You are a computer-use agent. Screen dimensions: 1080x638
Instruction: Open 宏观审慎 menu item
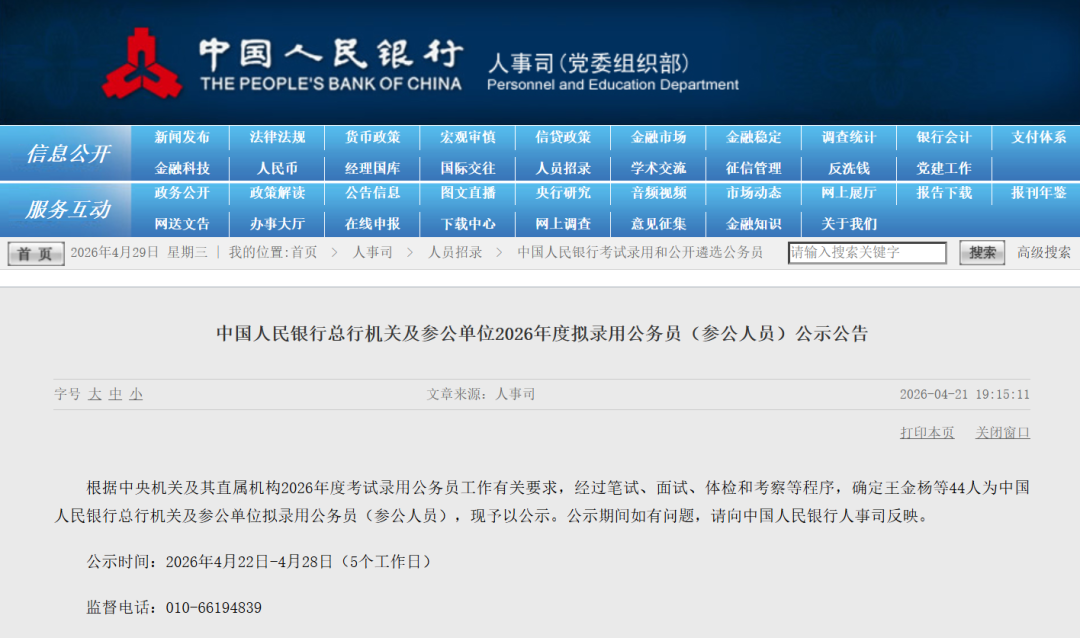[468, 137]
